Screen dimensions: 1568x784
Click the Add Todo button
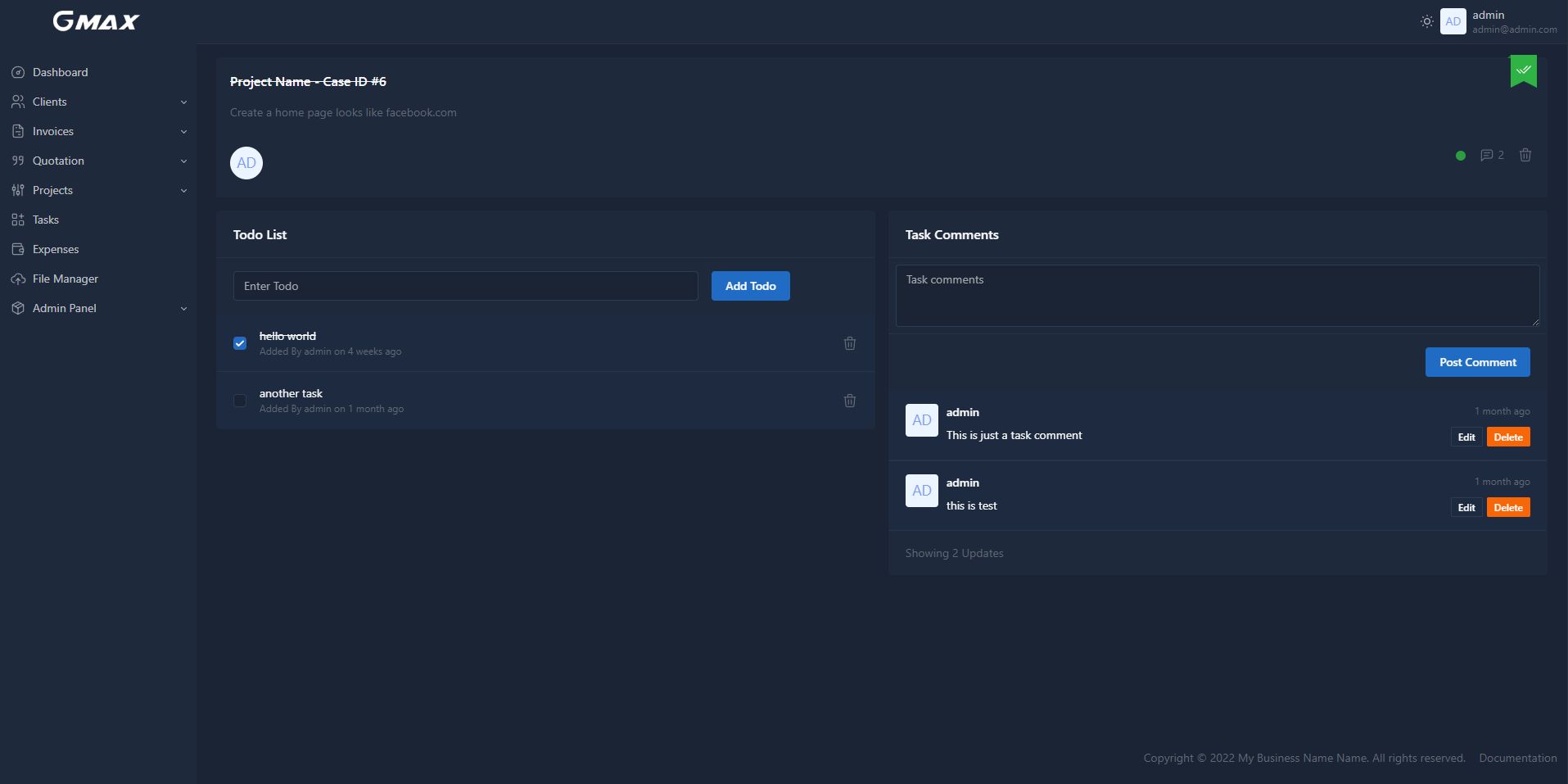(751, 286)
